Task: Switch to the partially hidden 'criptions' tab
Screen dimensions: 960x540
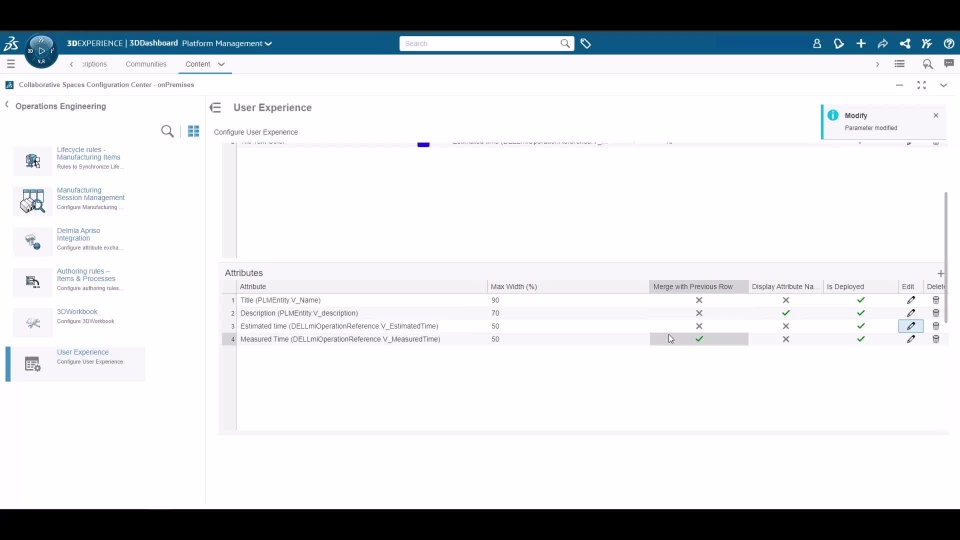Action: click(94, 64)
